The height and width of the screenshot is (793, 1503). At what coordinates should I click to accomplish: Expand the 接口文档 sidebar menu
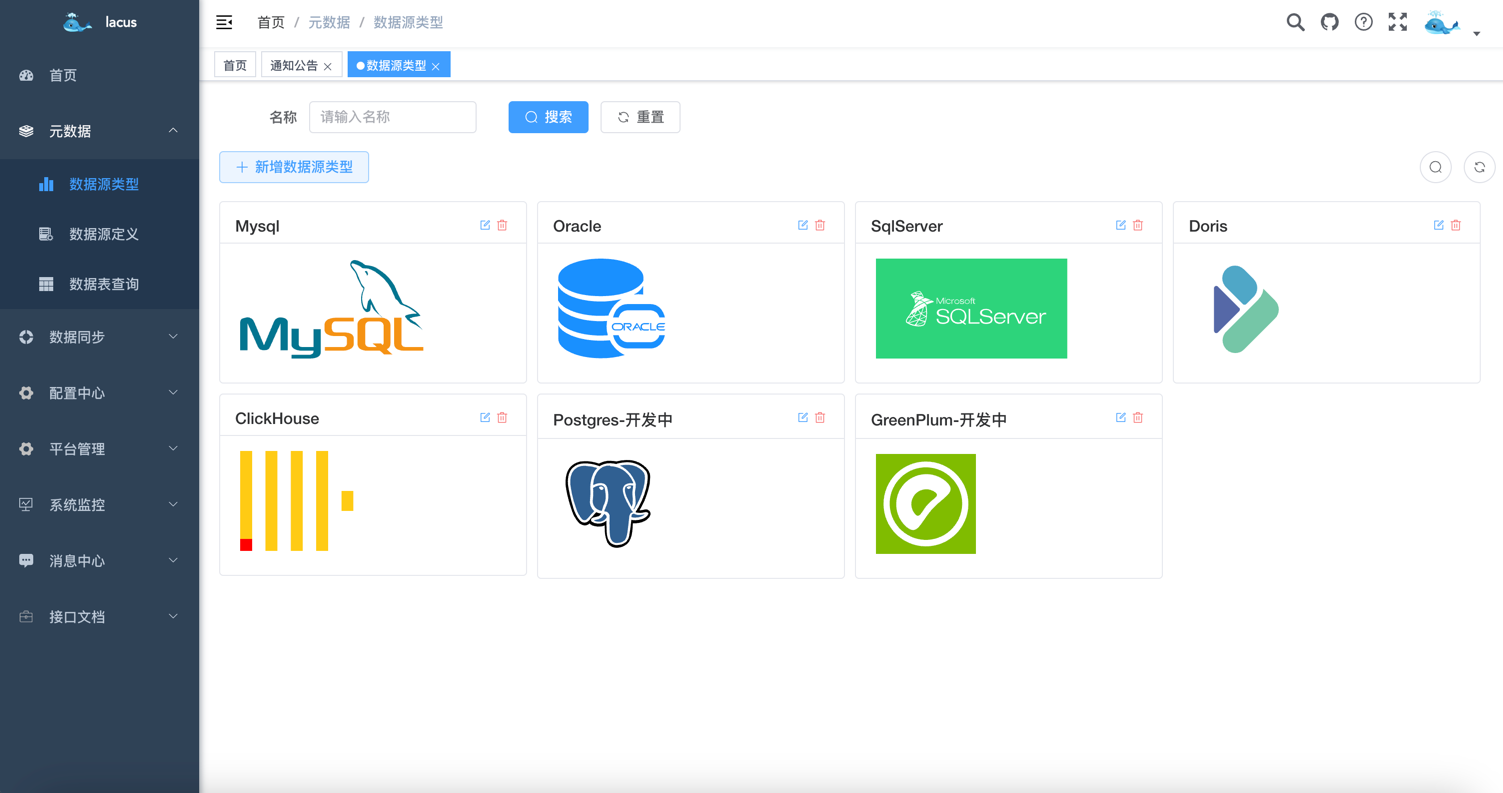pos(99,617)
